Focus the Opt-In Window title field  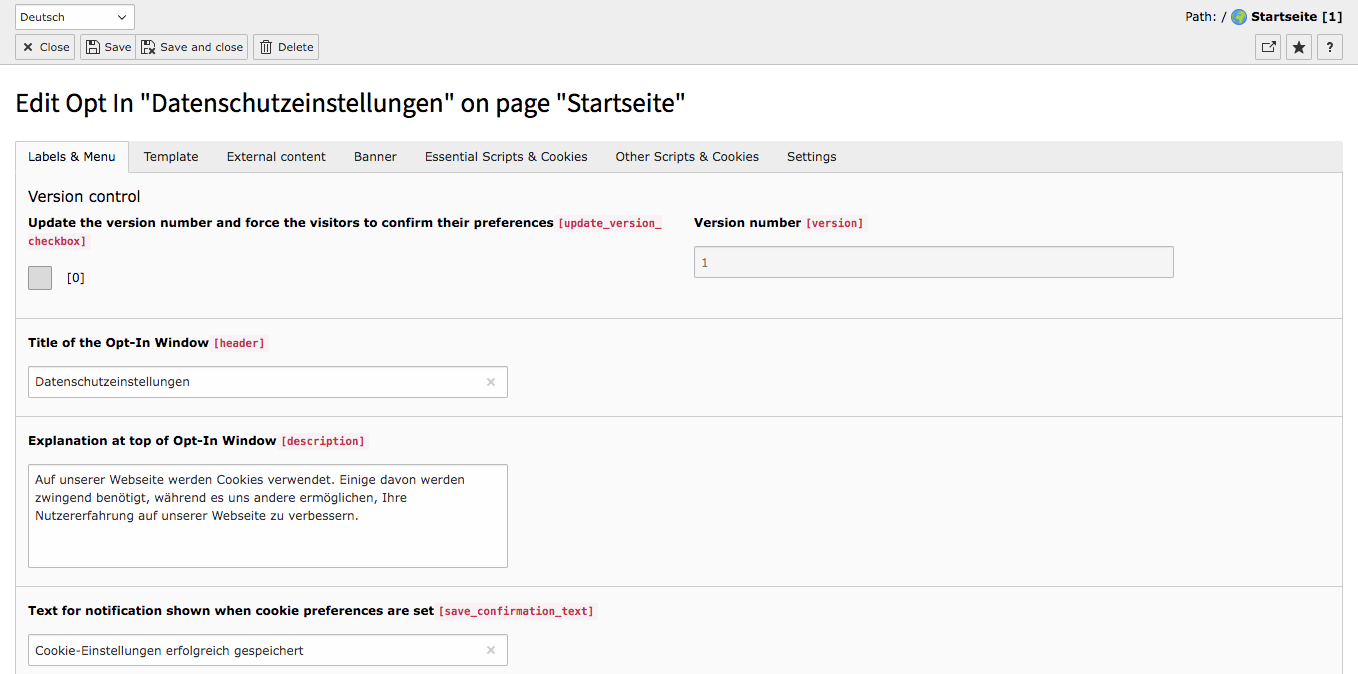pos(267,382)
